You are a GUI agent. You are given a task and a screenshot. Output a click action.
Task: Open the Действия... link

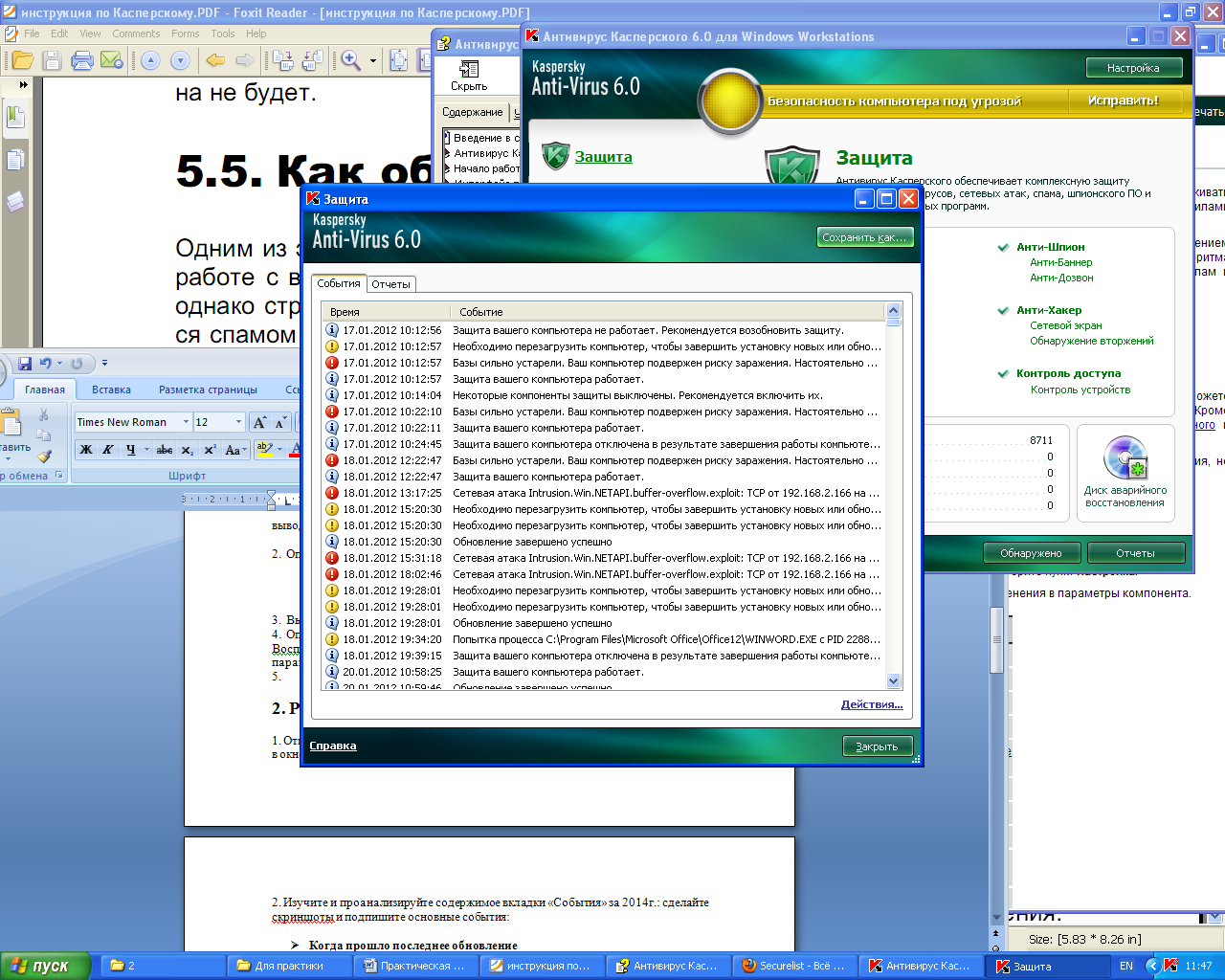(872, 704)
